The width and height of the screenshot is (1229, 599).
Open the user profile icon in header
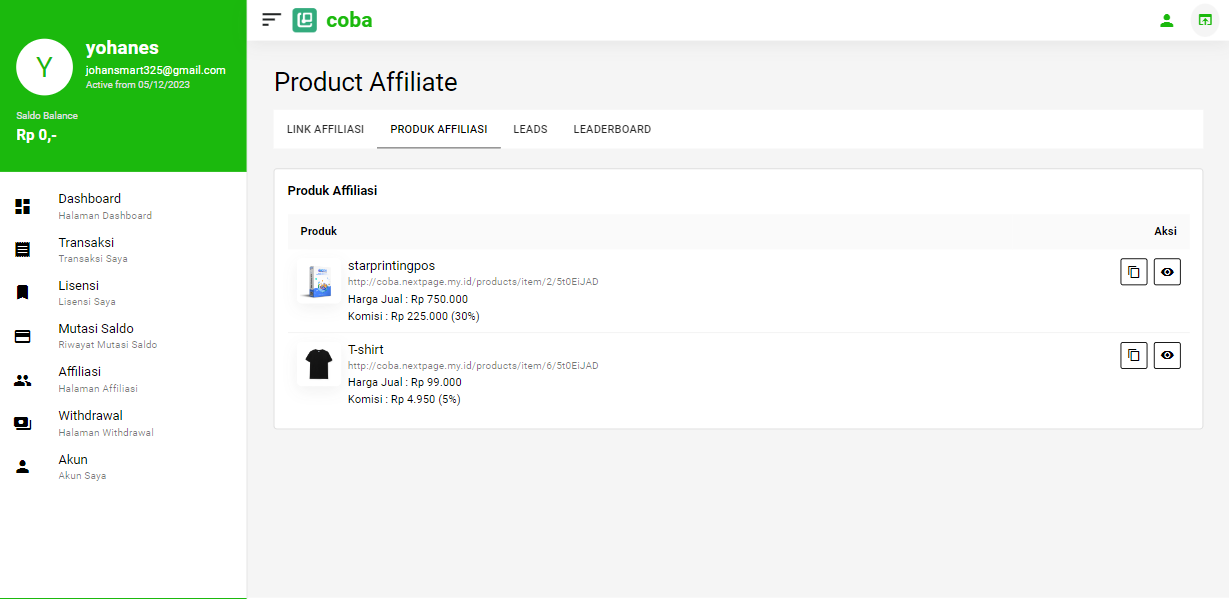(1166, 20)
